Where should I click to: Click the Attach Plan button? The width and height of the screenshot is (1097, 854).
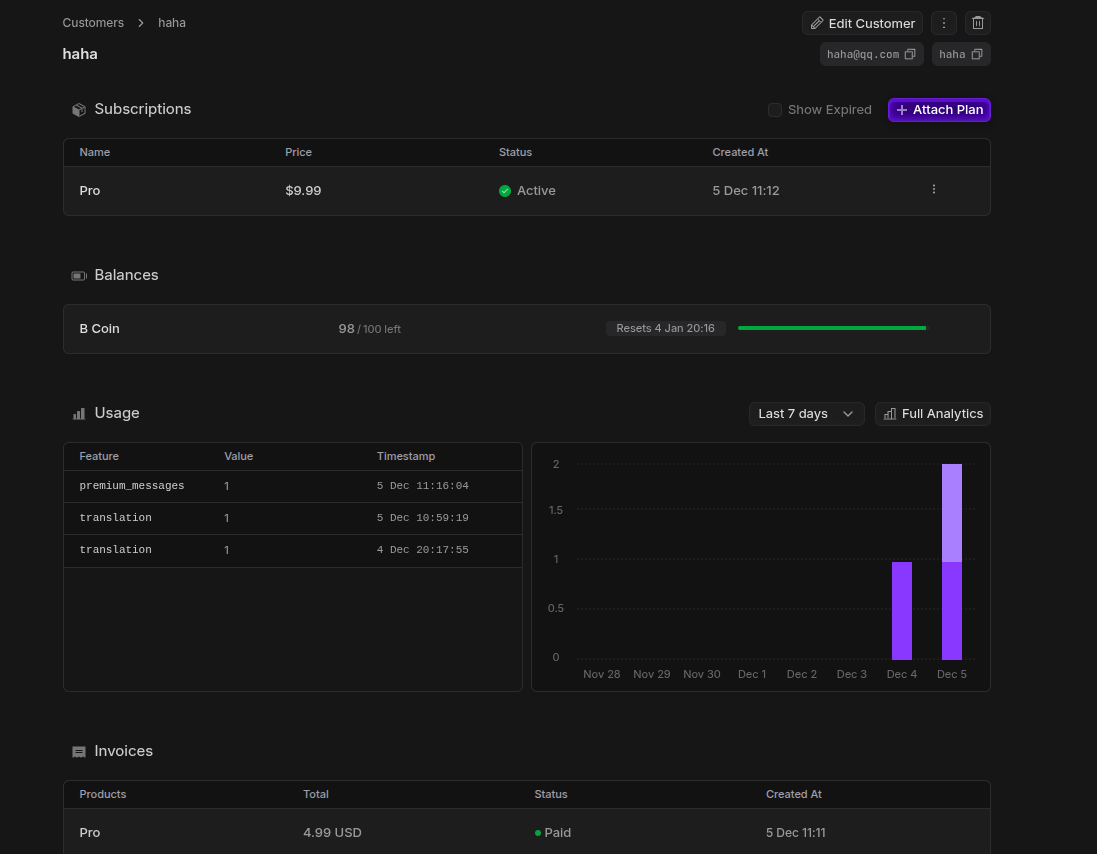pos(939,110)
